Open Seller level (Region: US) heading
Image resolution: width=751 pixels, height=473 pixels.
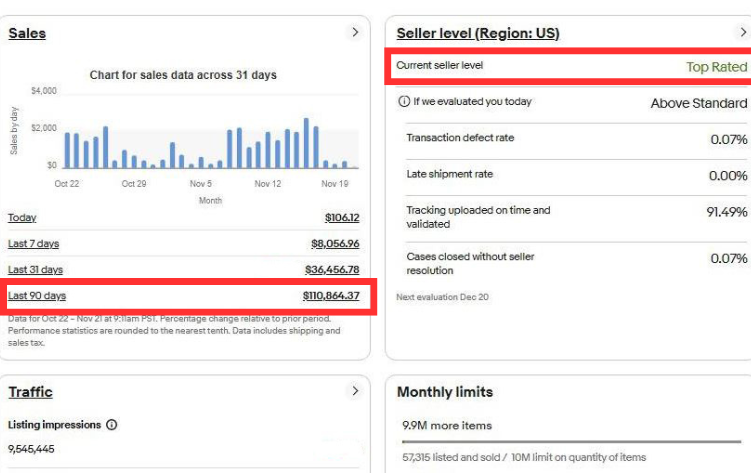478,33
